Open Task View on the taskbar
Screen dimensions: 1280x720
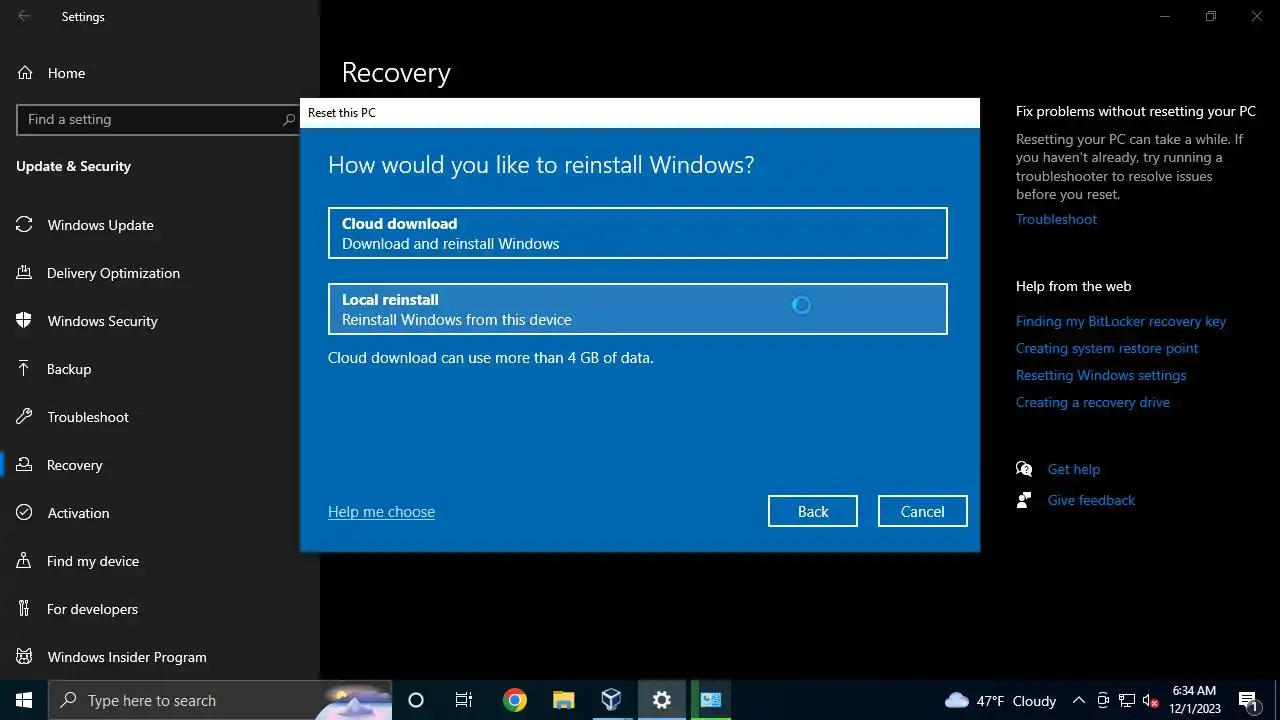(464, 700)
